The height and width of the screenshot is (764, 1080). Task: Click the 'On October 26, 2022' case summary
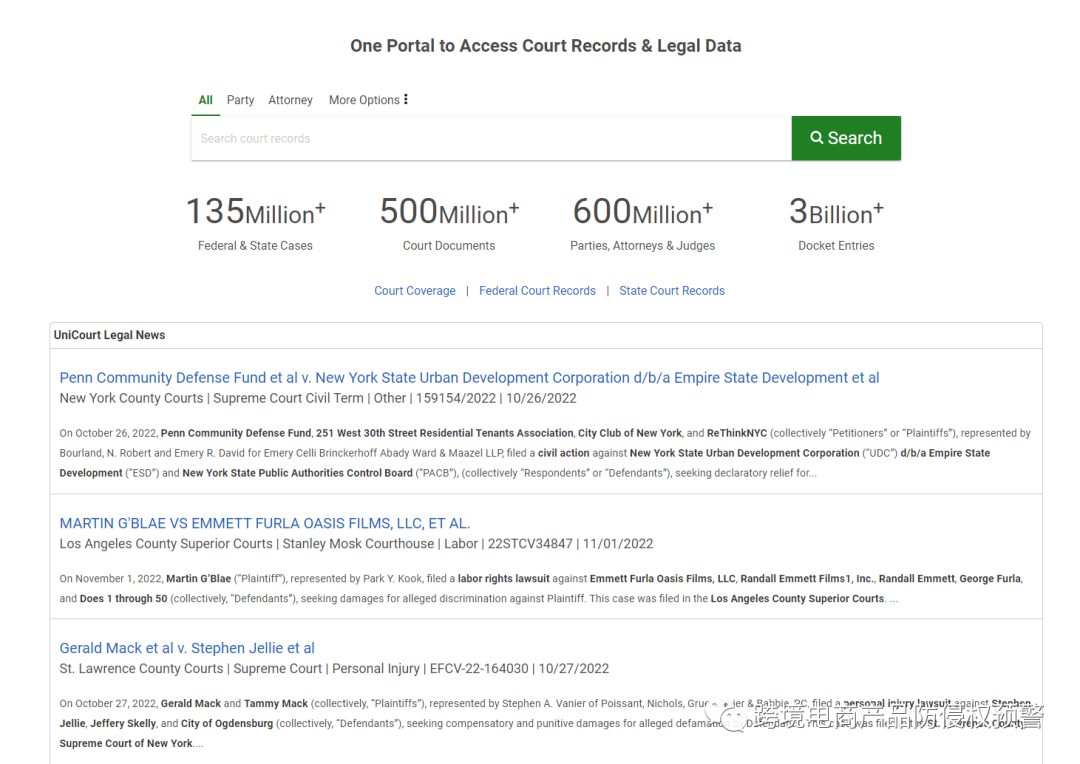point(545,453)
